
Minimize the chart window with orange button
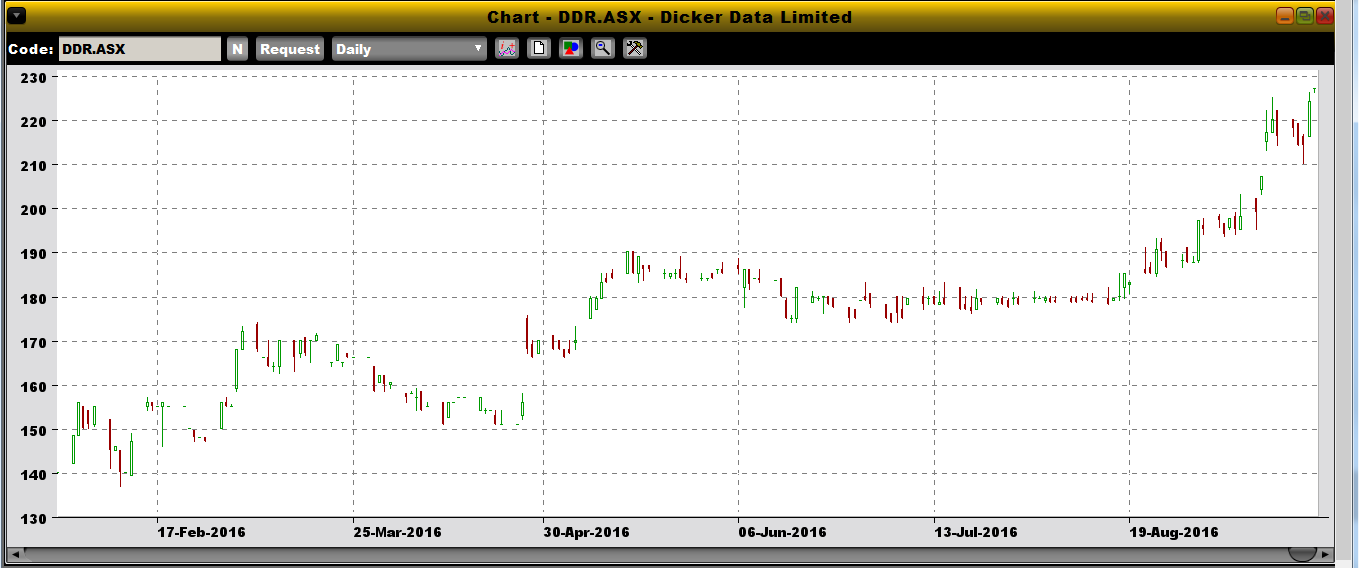(1286, 16)
